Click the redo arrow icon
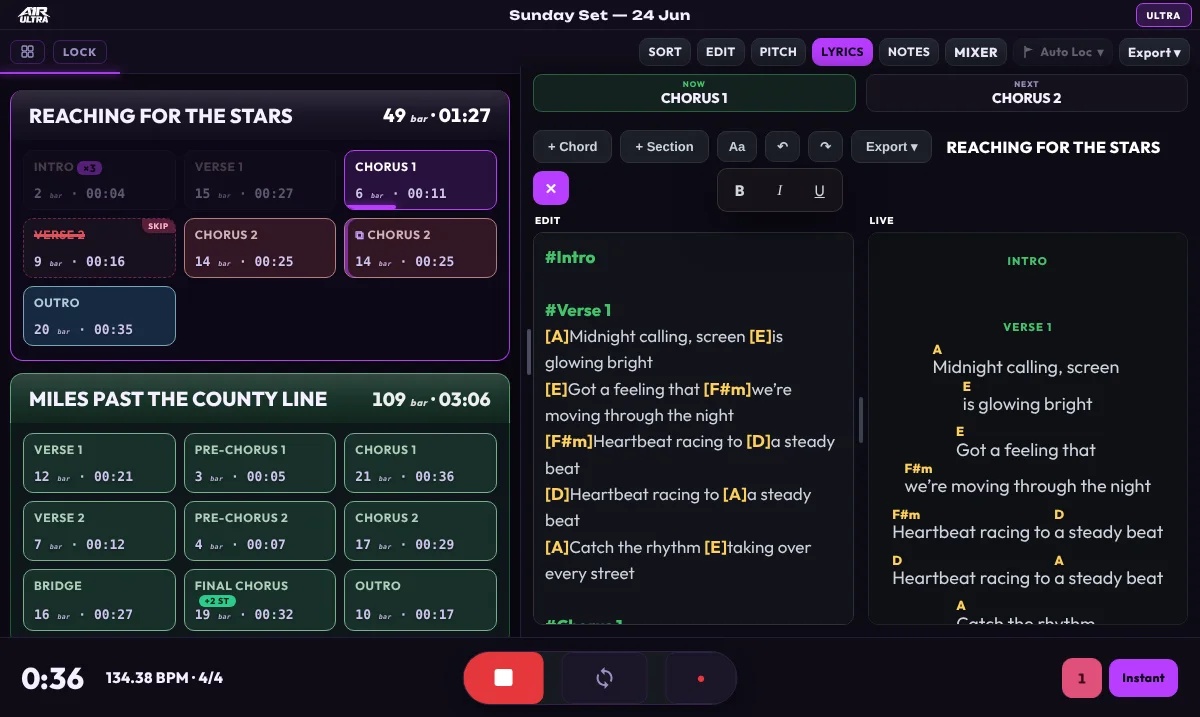Screen dimensions: 1200x717 (x=825, y=146)
